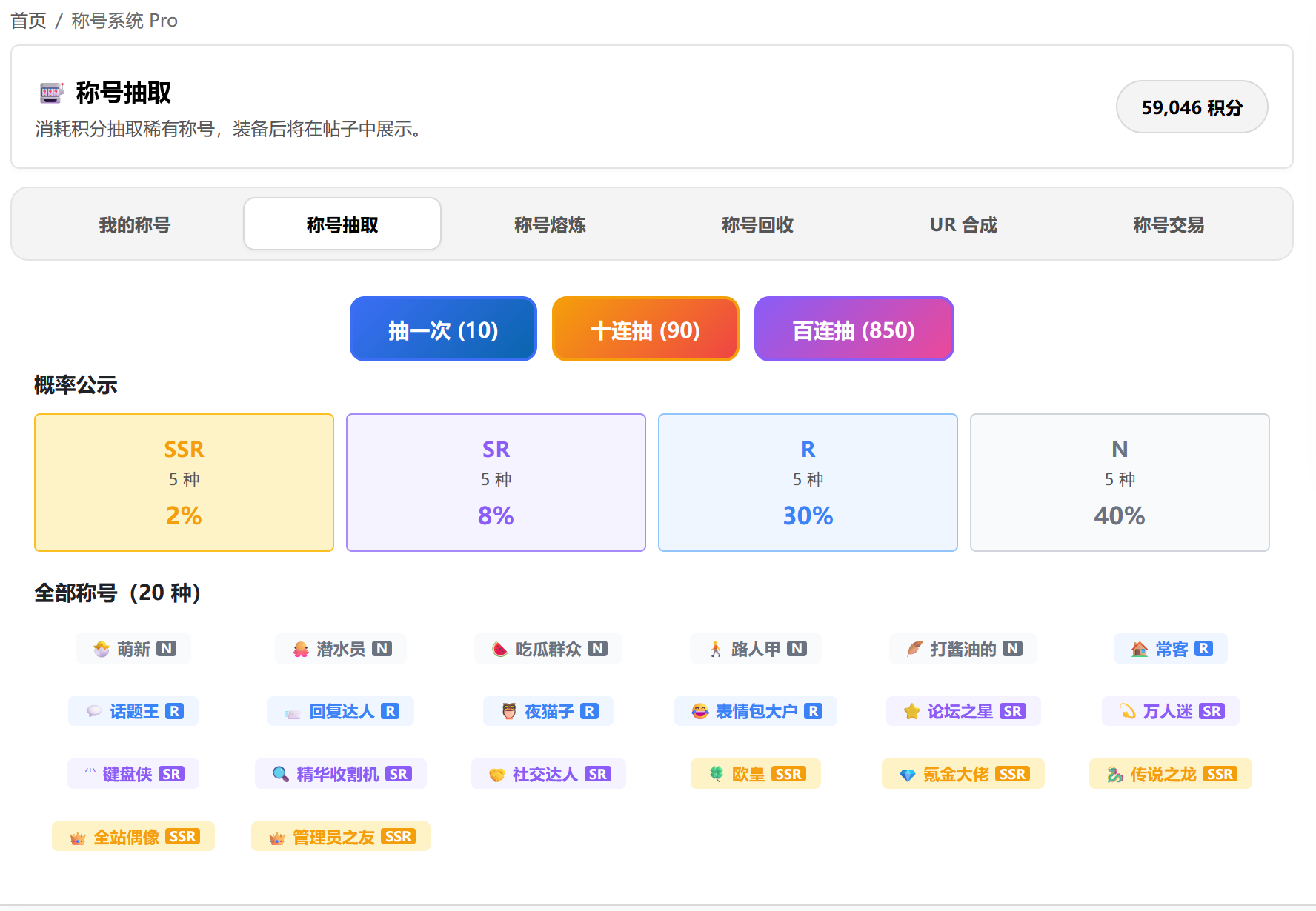
Task: Click the icon next to 回复达人
Action: click(x=293, y=713)
